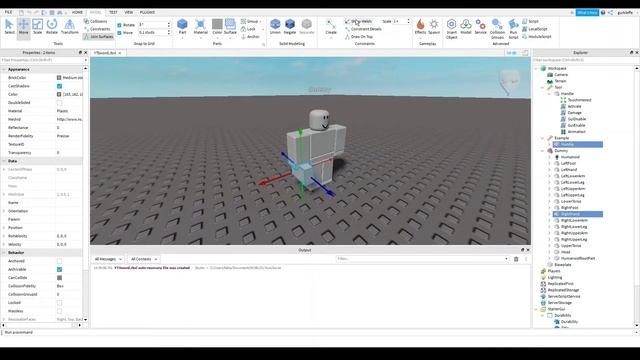Toggle Constraints tool option
Image resolution: width=640 pixels, height=360 pixels.
(97, 29)
